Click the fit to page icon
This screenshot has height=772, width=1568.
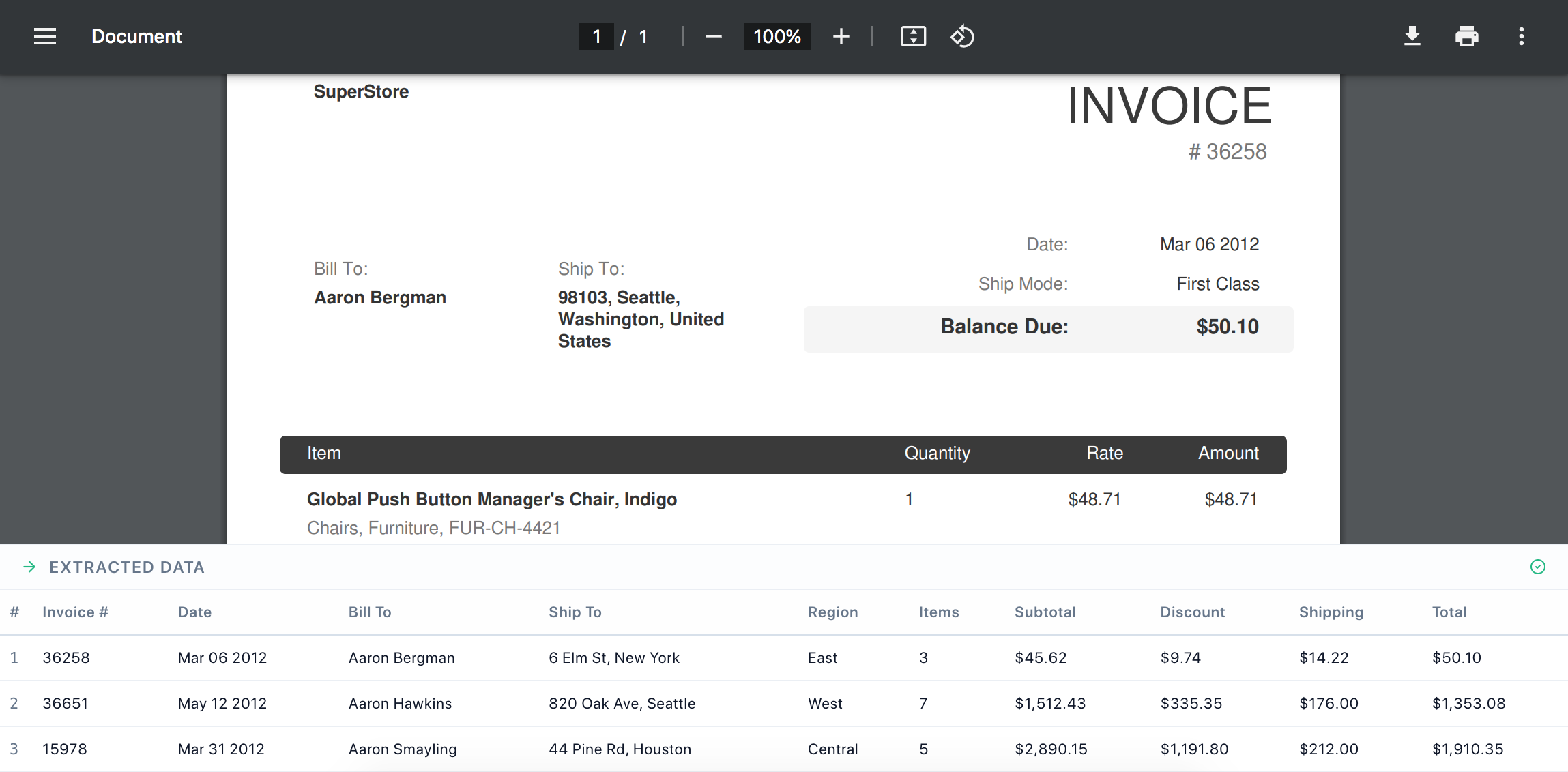tap(913, 36)
